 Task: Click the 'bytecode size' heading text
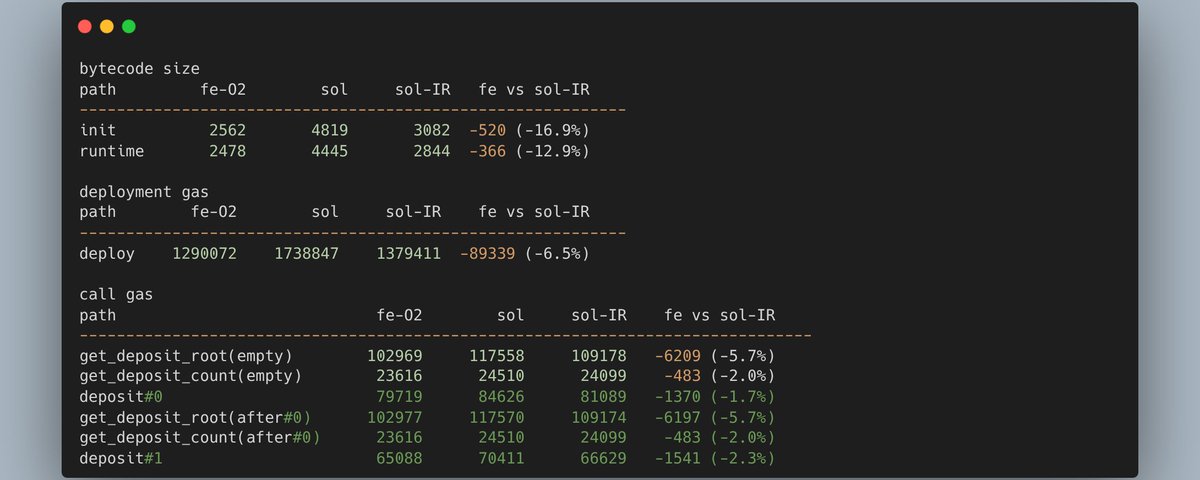tap(139, 69)
